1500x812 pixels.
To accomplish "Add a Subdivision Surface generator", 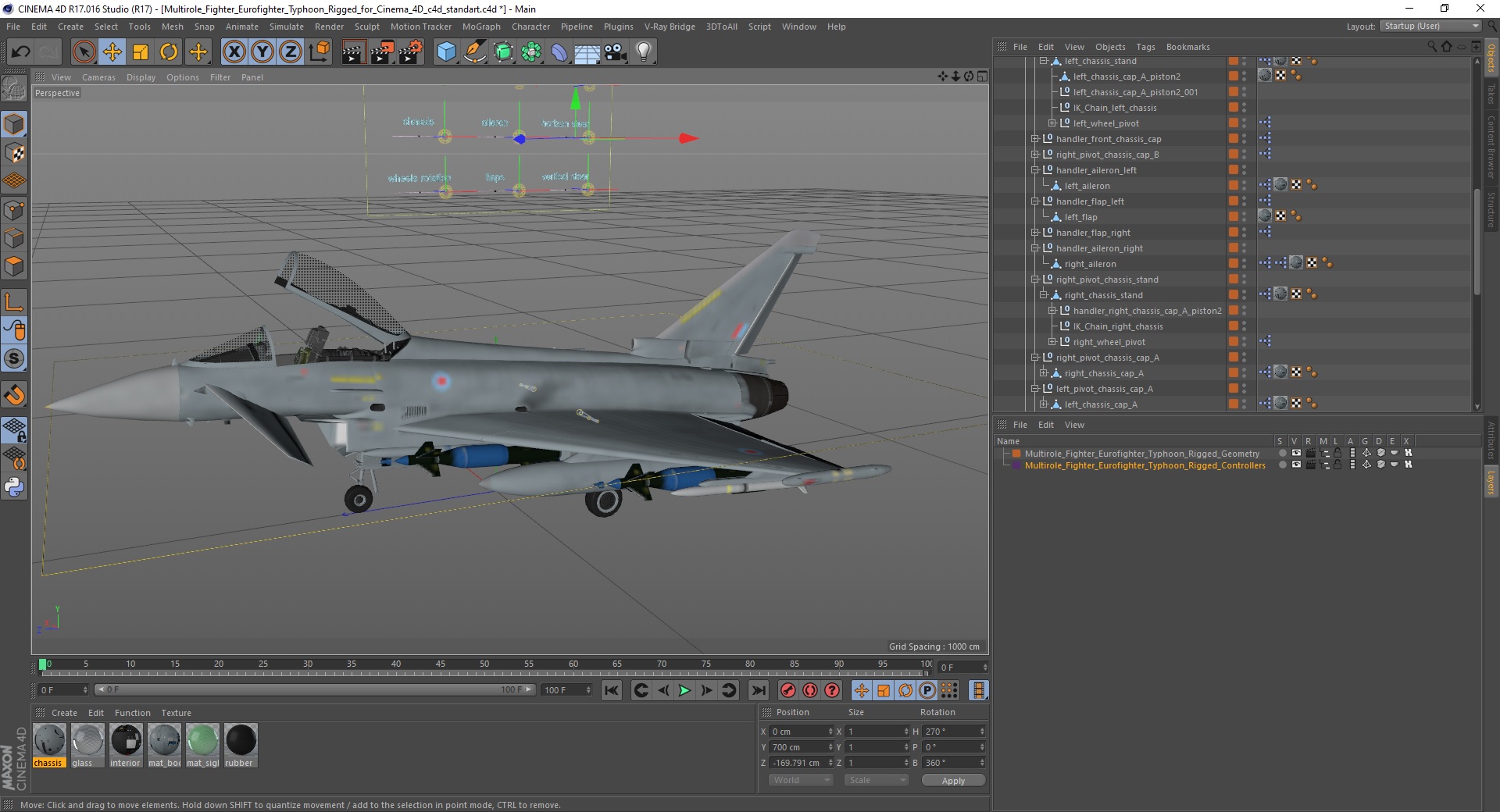I will [x=503, y=52].
